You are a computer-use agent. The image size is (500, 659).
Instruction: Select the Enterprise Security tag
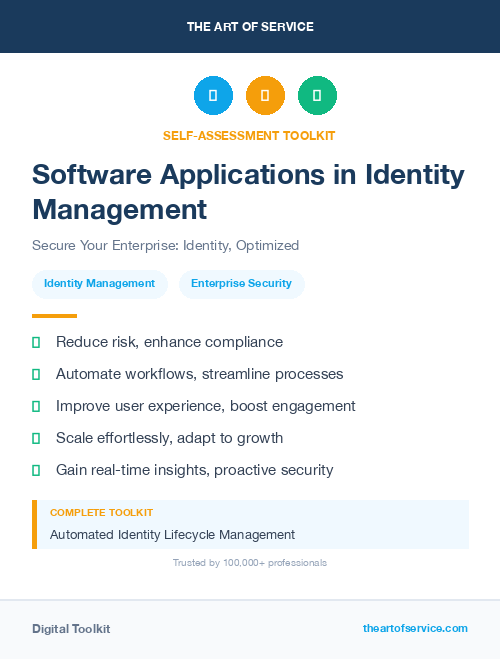tap(242, 284)
